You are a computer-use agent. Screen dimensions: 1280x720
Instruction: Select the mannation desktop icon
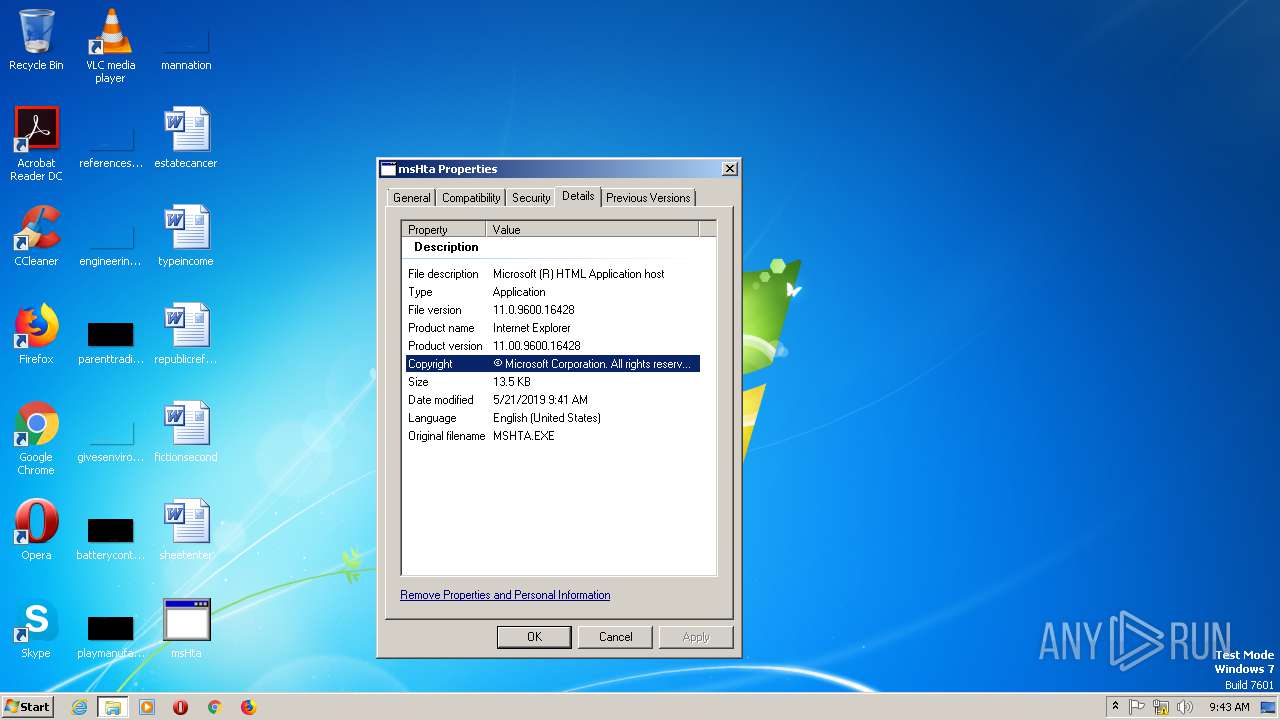[x=186, y=40]
